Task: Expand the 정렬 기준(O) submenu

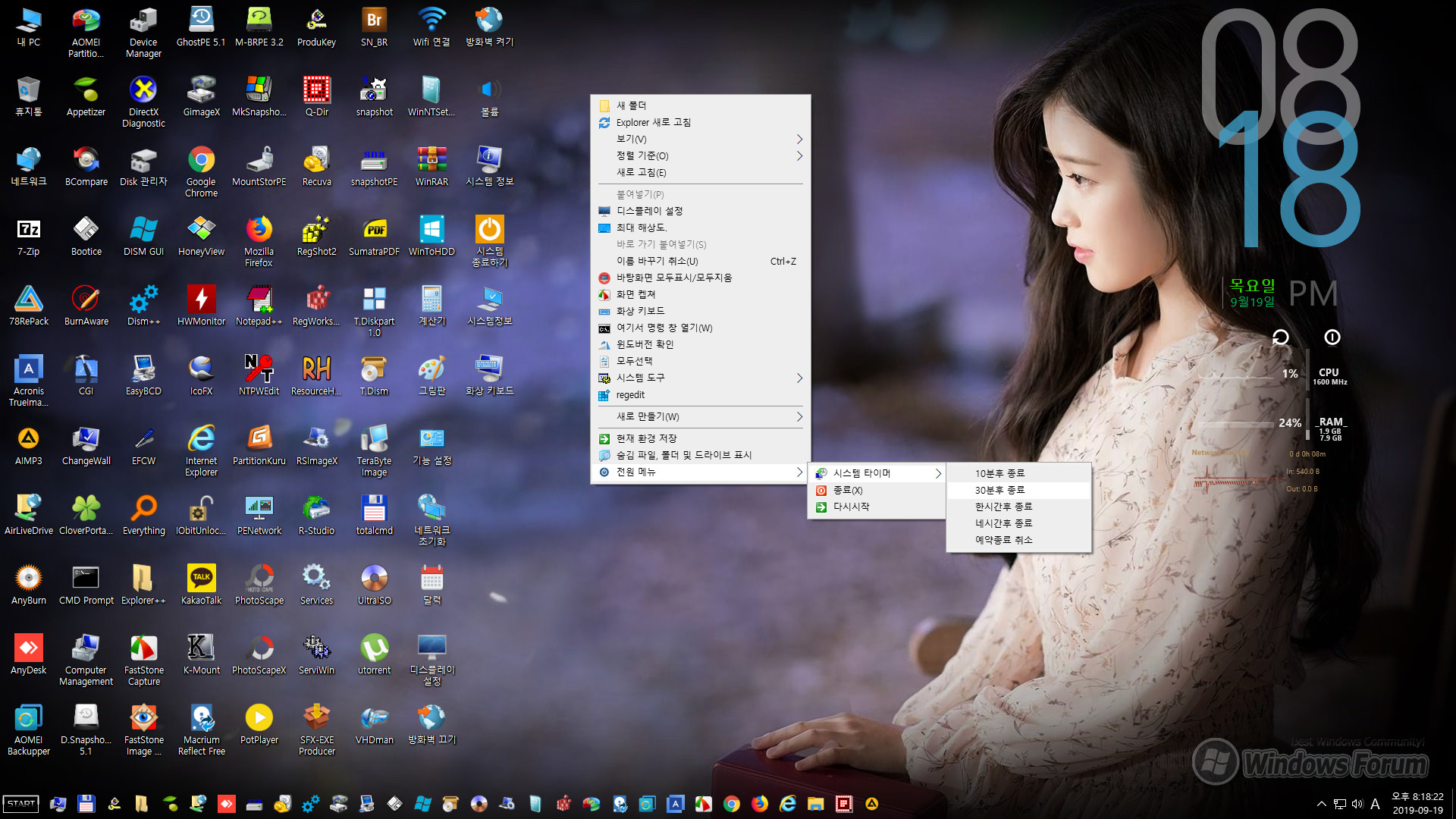Action: 700,155
